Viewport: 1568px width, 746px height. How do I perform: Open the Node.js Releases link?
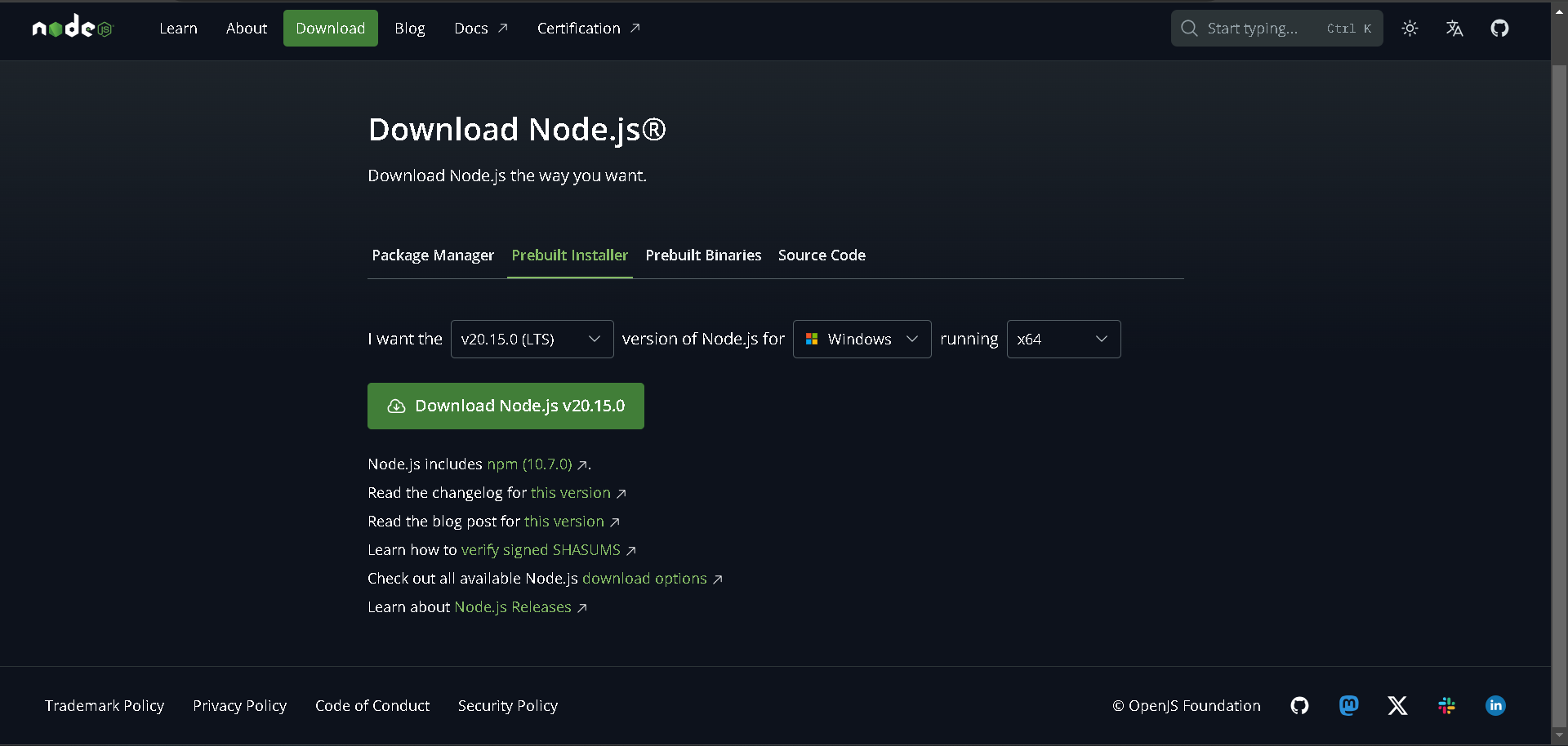click(x=513, y=606)
